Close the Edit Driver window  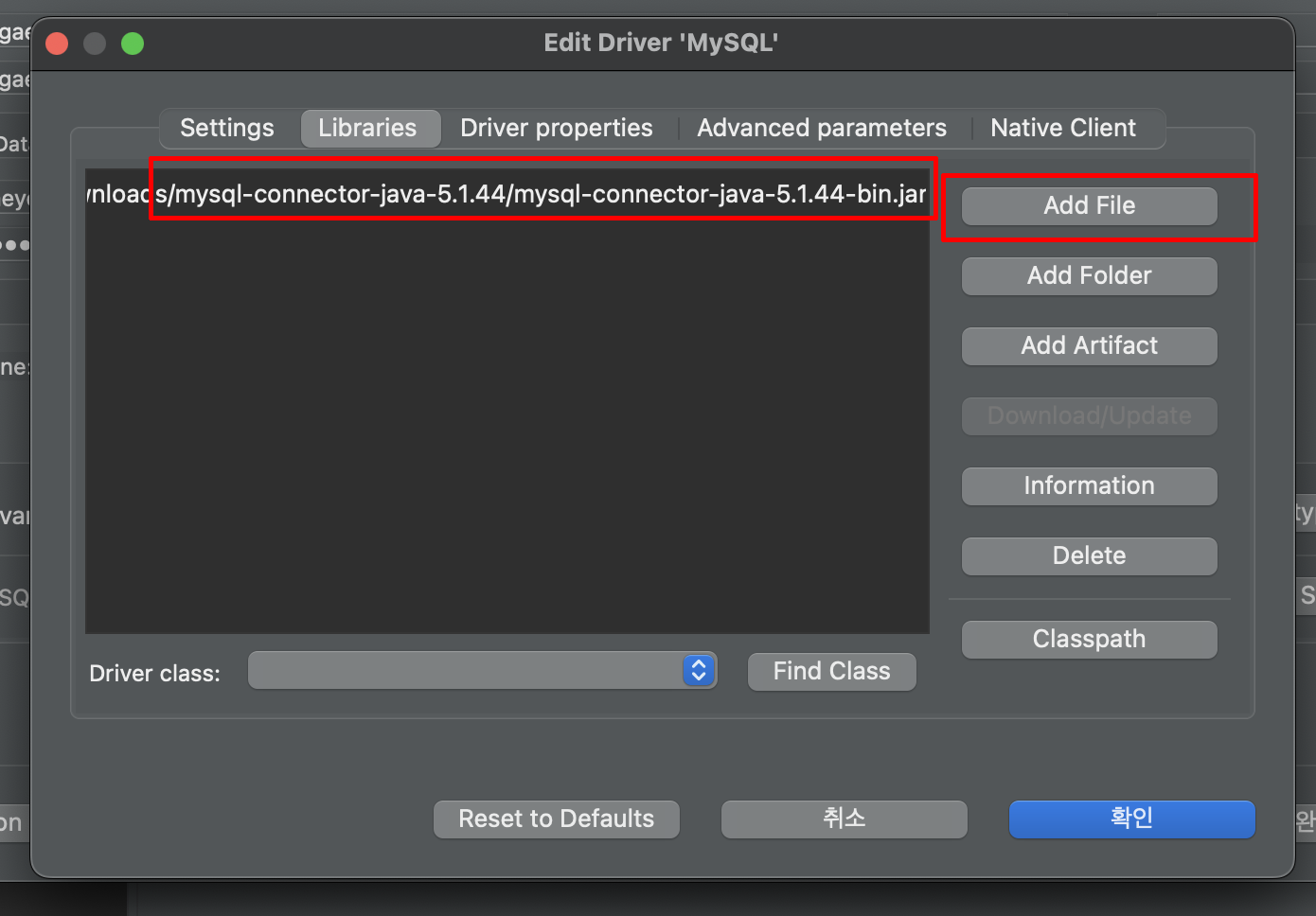point(57,44)
